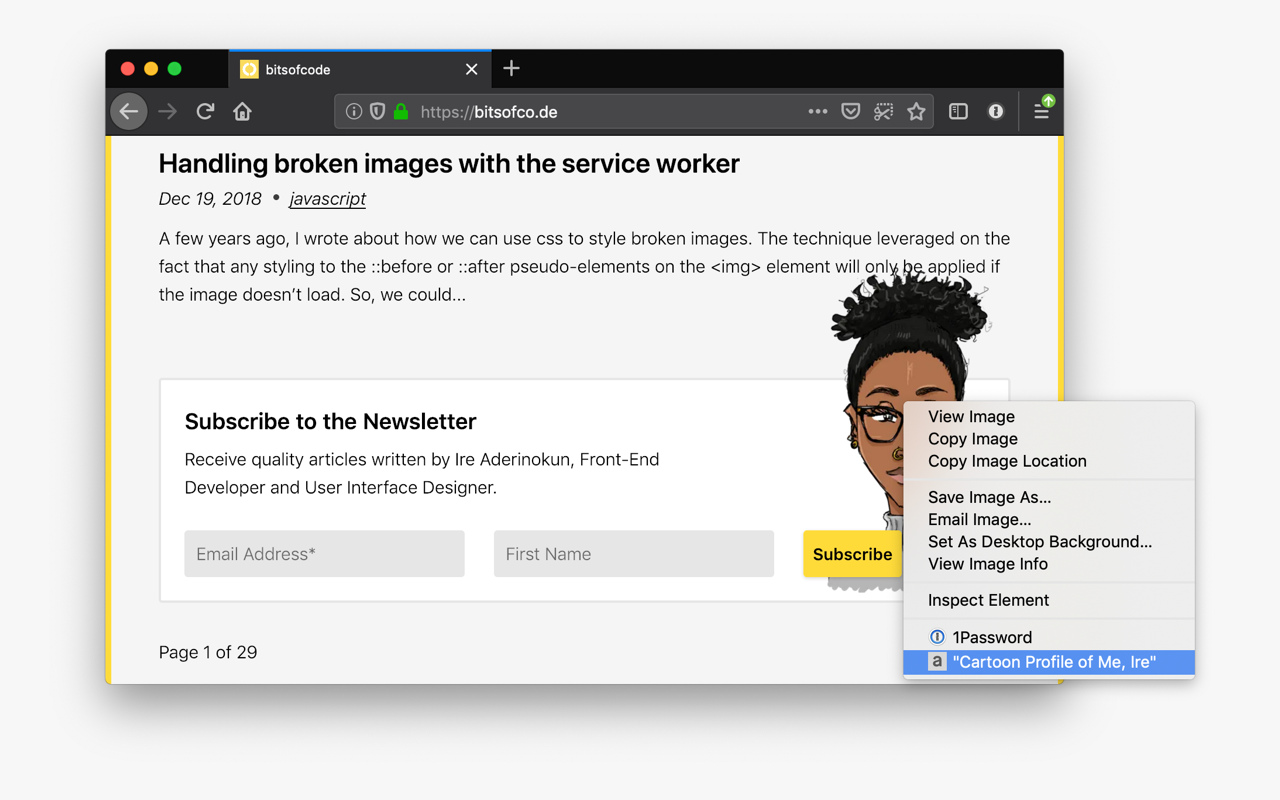Open page actions three-dot menu
1280x800 pixels.
tap(818, 112)
